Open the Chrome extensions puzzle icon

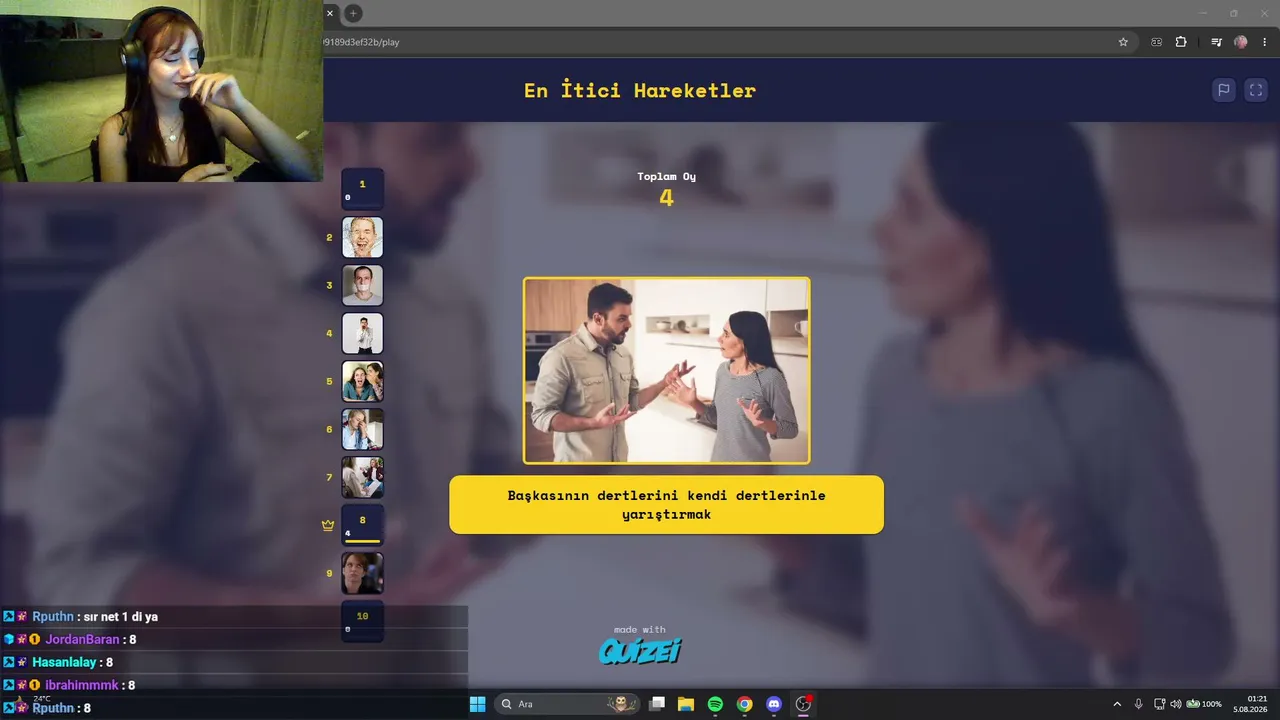[x=1181, y=42]
